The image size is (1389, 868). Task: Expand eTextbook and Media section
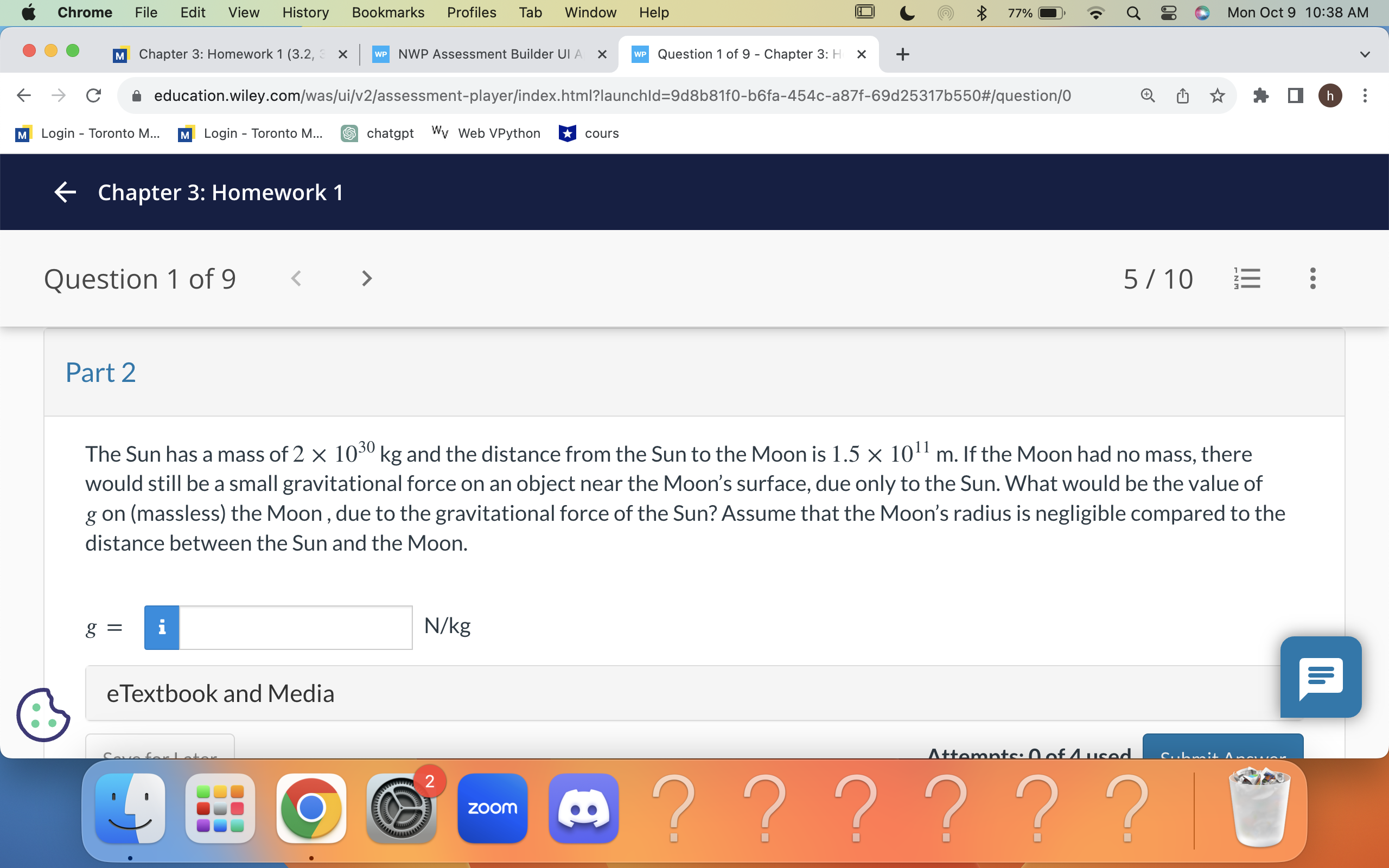[220, 693]
